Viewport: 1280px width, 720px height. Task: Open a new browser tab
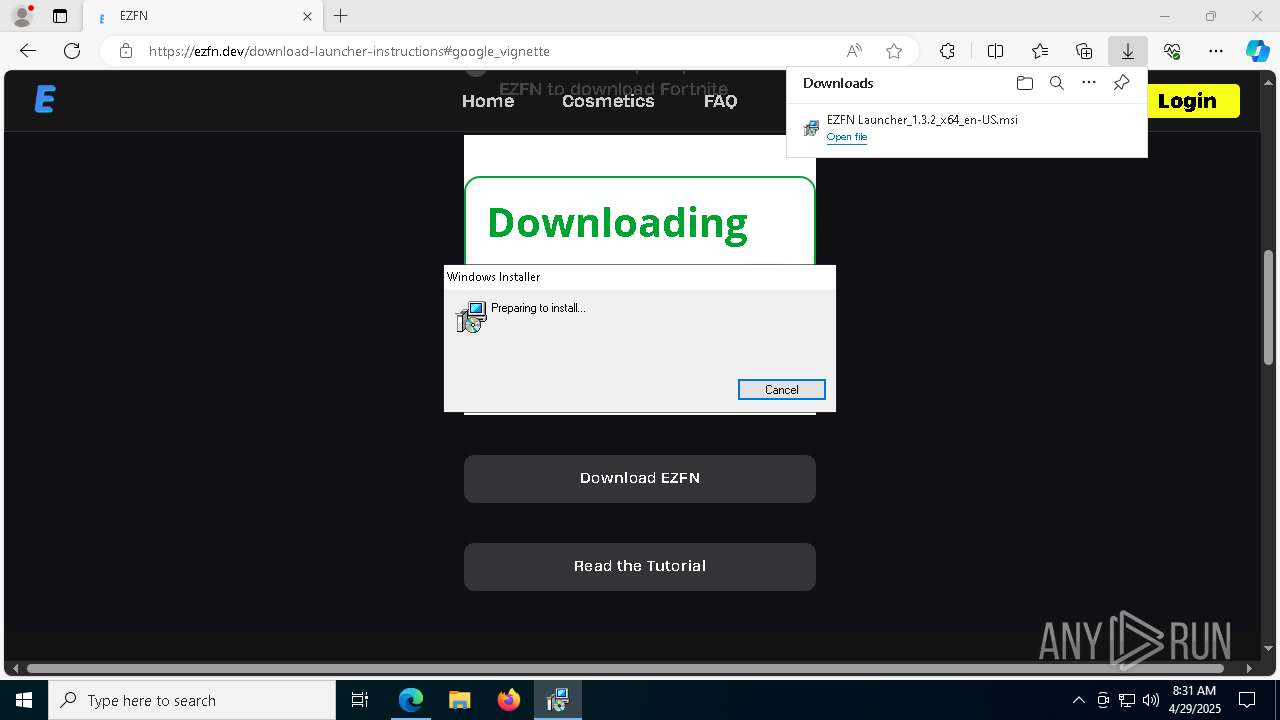point(341,16)
